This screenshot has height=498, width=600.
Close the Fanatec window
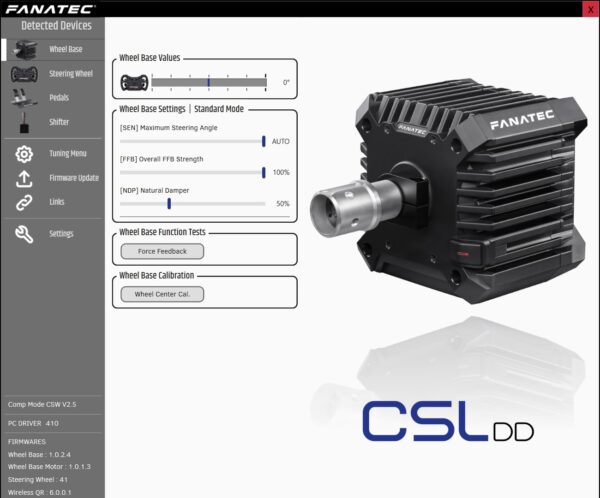click(591, 9)
